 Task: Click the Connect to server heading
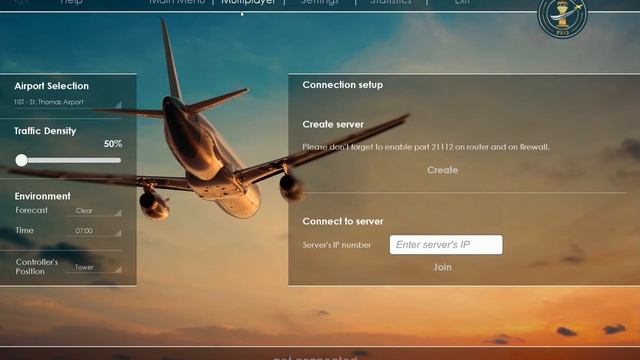[343, 221]
